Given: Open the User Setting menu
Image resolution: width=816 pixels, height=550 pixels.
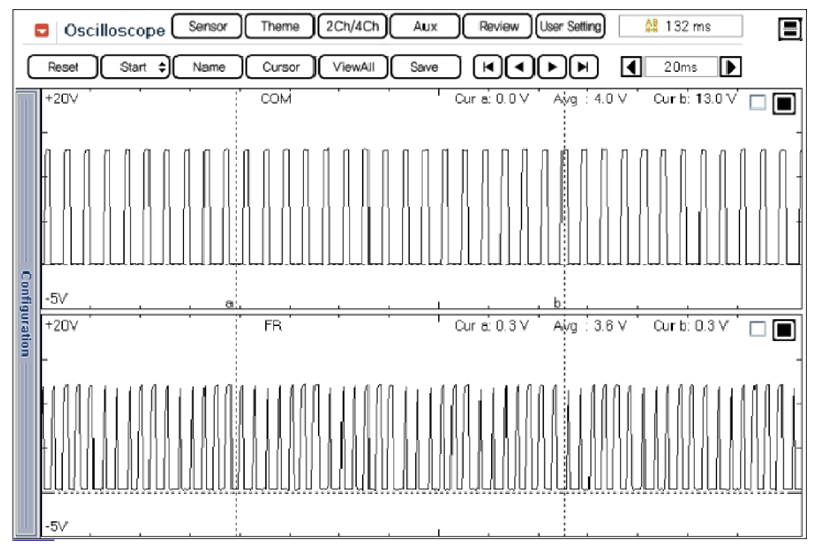Looking at the screenshot, I should tap(570, 27).
